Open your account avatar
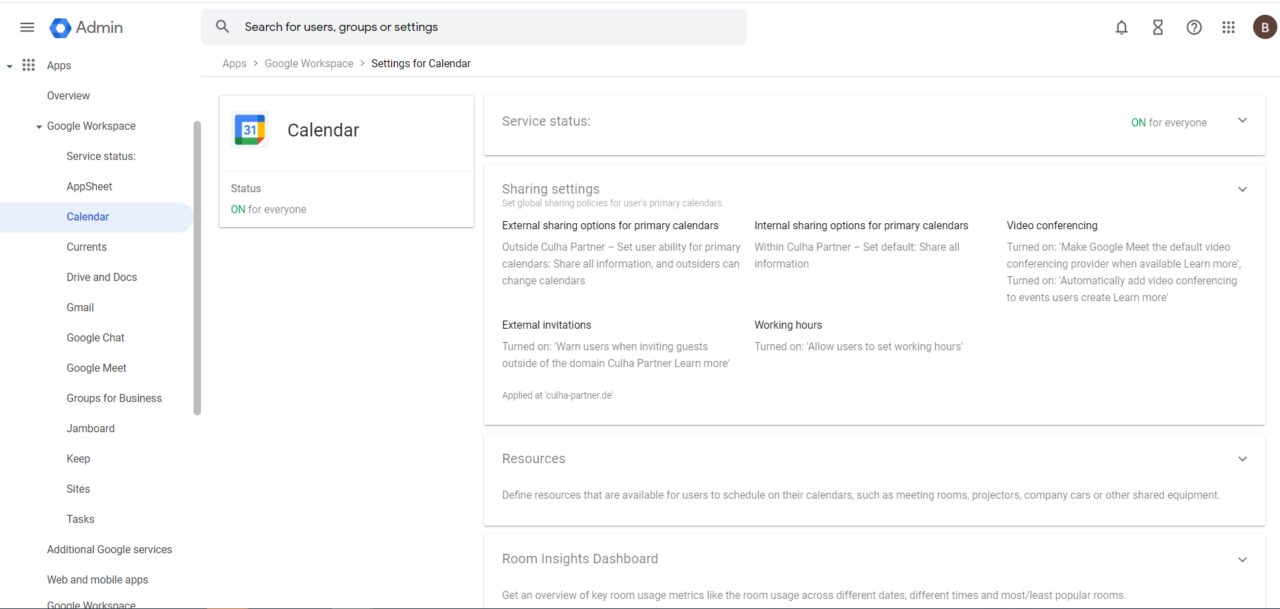The width and height of the screenshot is (1280, 609). click(1264, 27)
